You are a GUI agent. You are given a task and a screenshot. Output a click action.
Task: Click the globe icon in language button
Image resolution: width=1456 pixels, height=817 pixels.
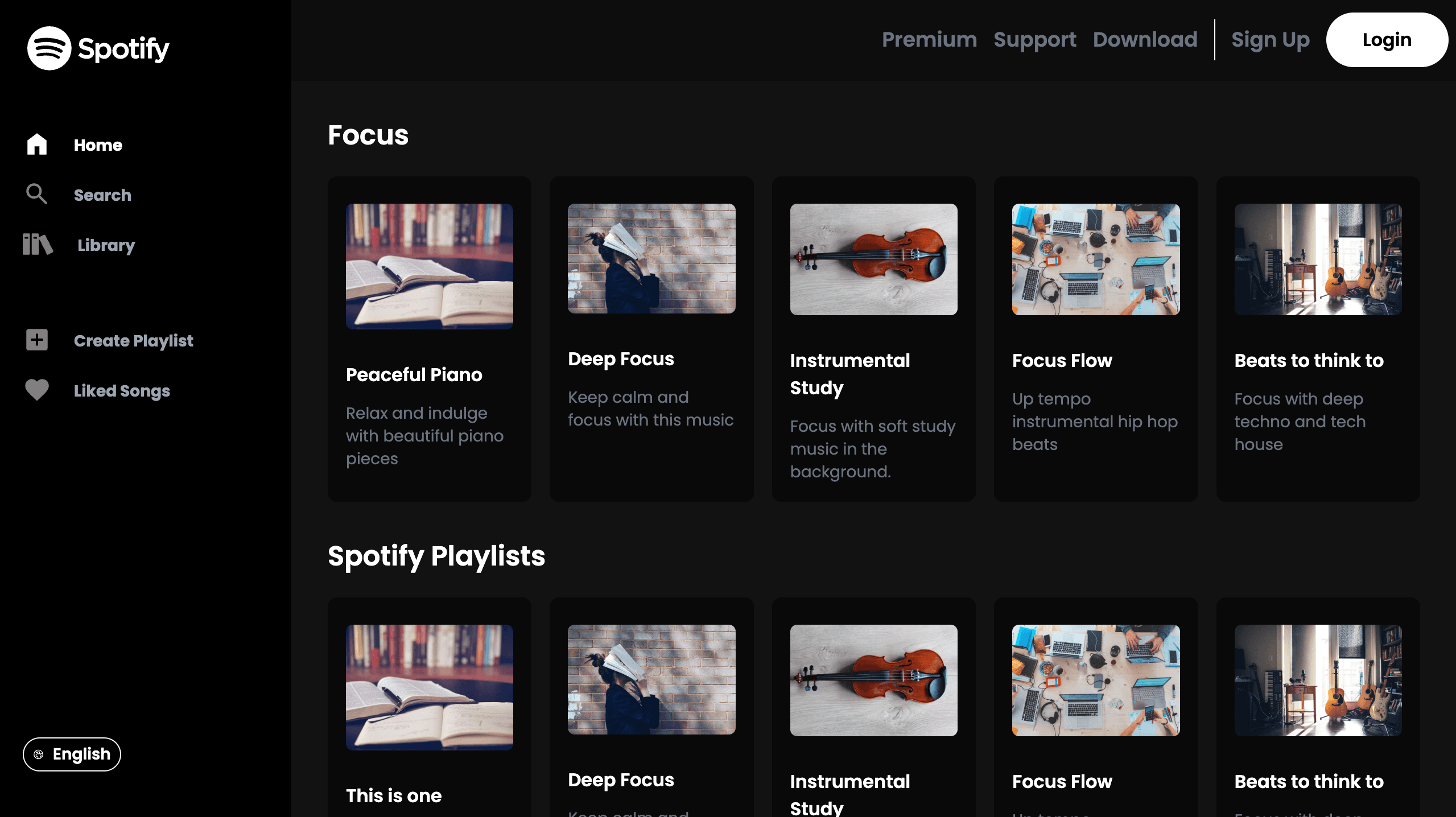click(39, 754)
